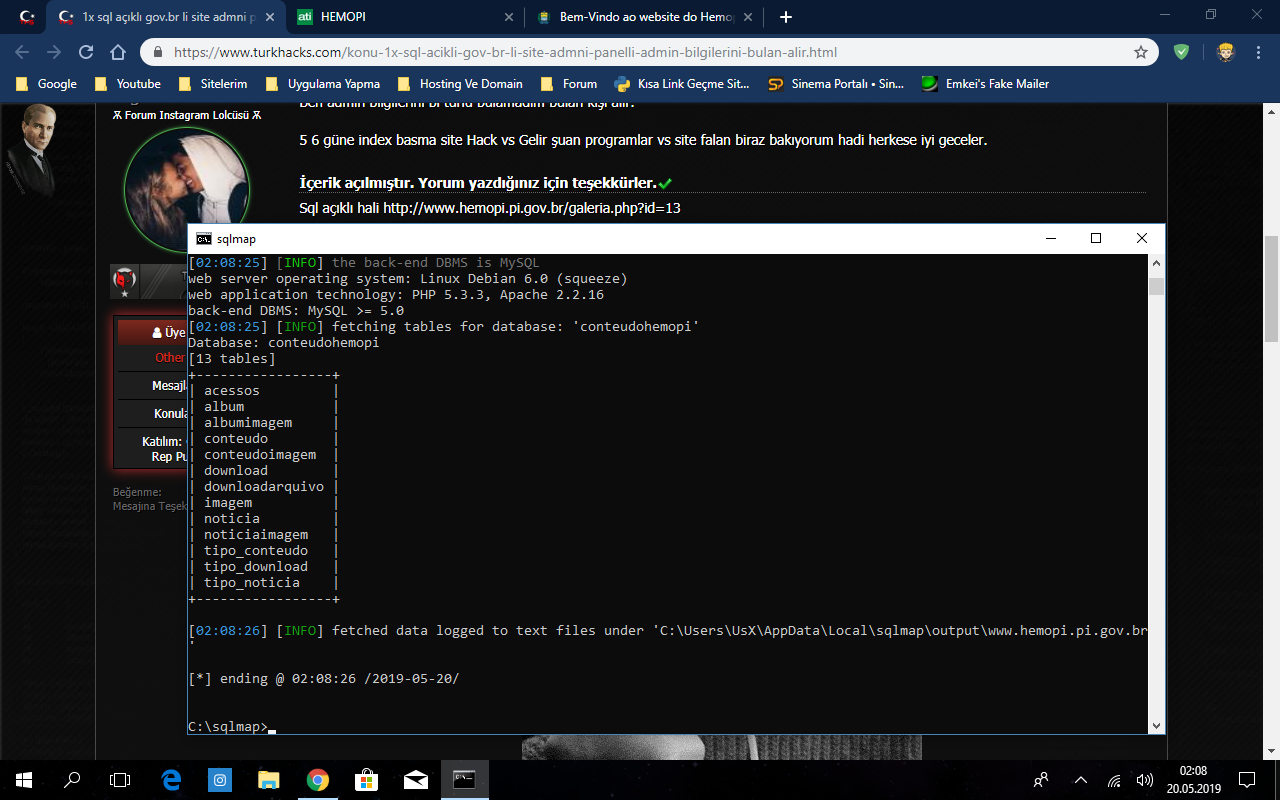Click the 'acessos' table name in sqlmap
Image resolution: width=1280 pixels, height=800 pixels.
click(232, 391)
